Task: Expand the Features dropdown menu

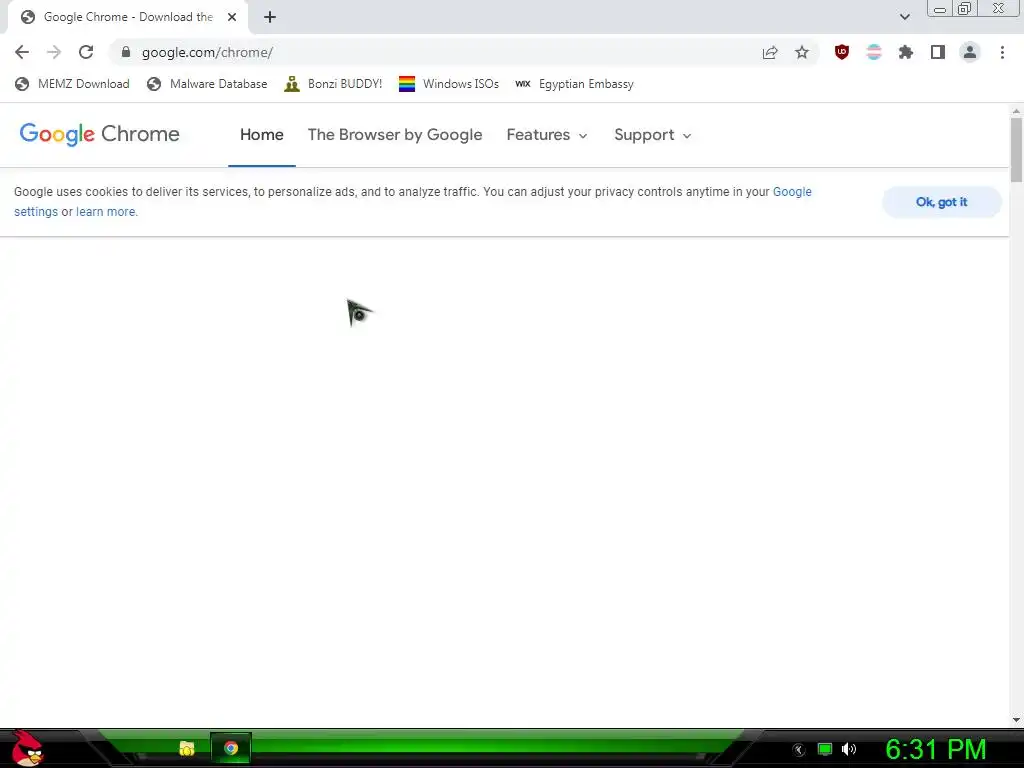Action: tap(547, 135)
